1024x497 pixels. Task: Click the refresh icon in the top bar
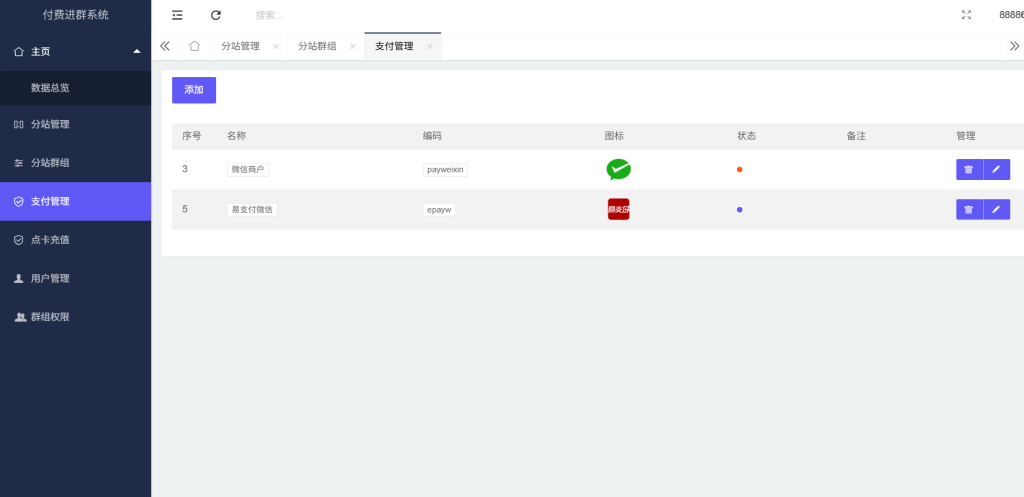click(216, 15)
